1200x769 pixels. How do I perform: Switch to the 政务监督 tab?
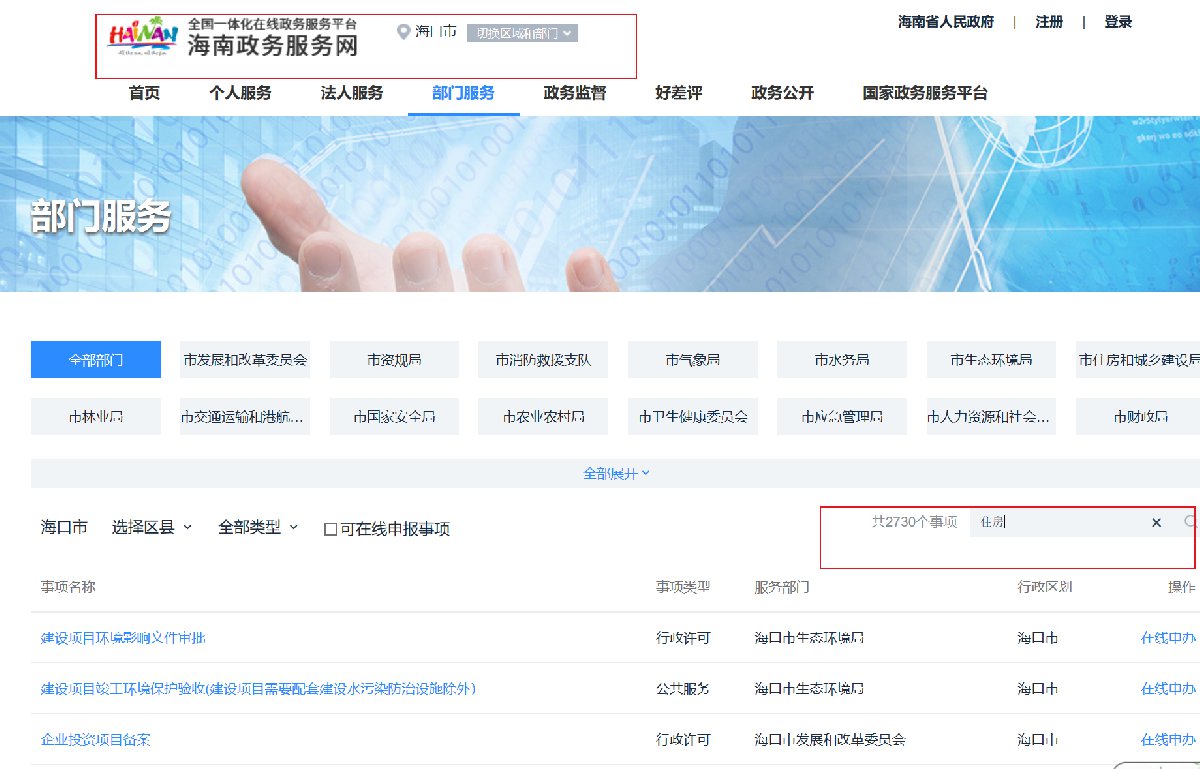coord(575,93)
